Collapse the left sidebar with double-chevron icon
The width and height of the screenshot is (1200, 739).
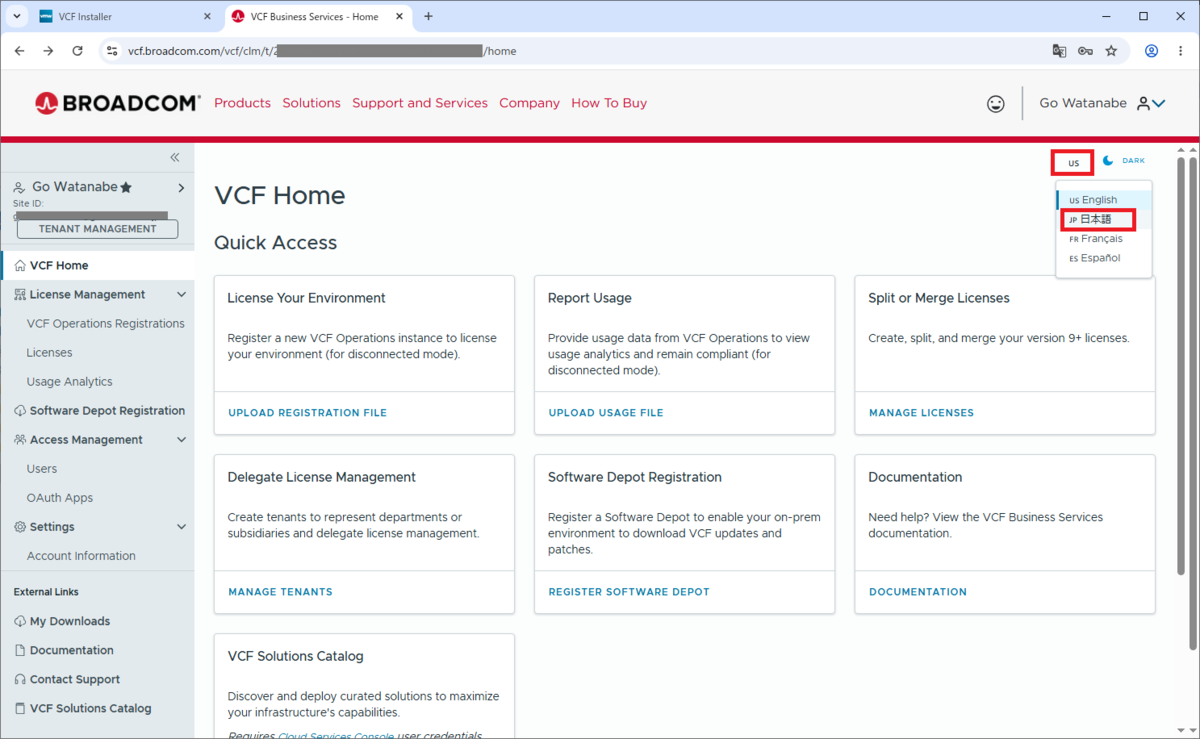click(x=175, y=157)
